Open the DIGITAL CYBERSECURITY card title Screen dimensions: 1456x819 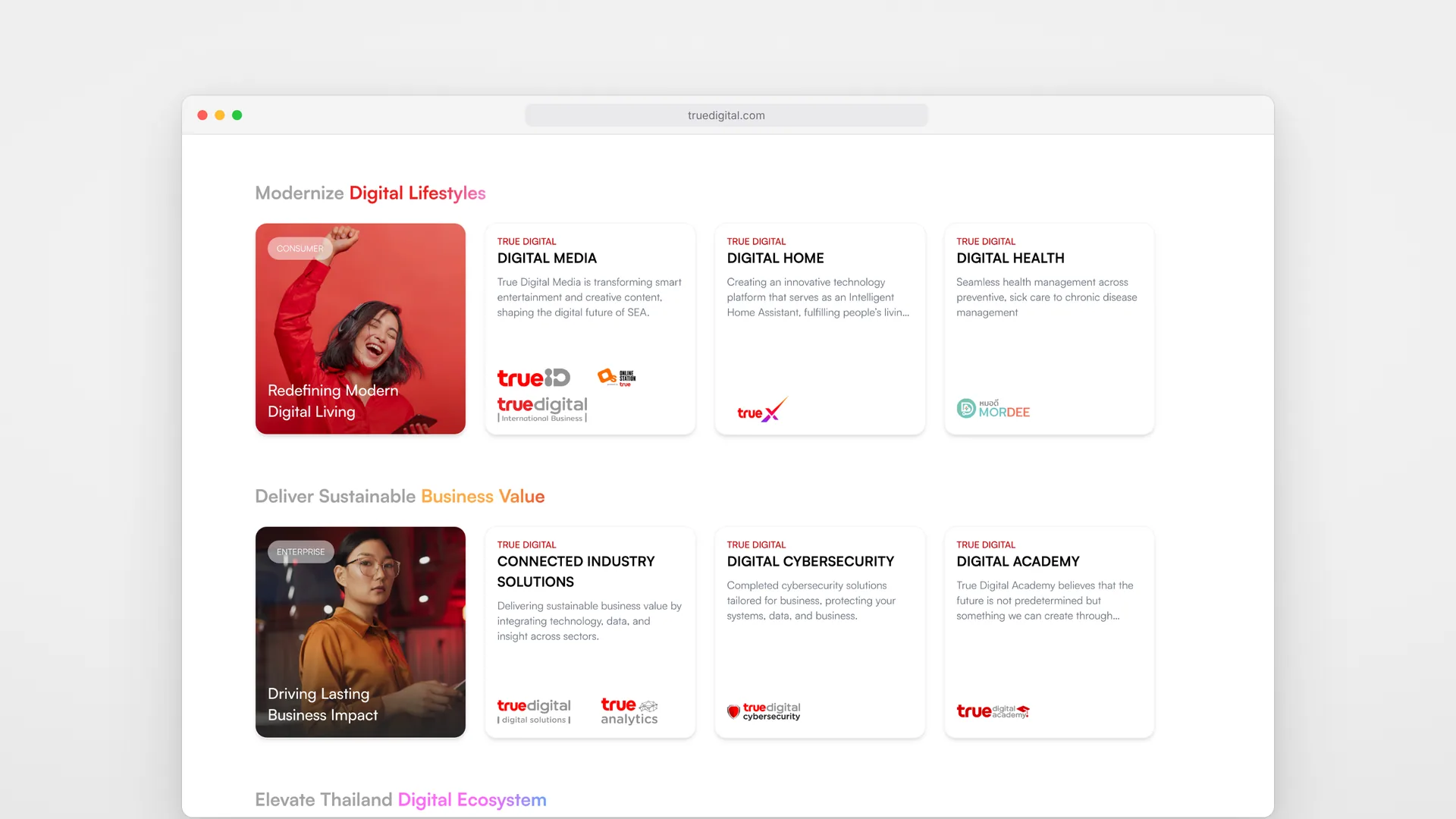click(810, 562)
